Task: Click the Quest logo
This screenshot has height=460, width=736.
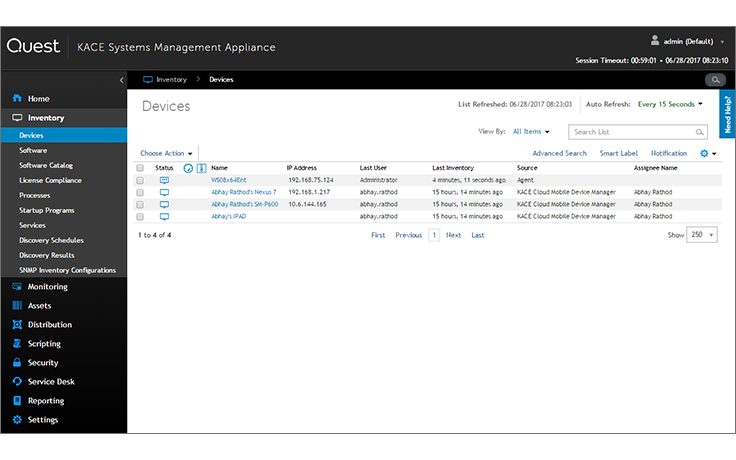Action: point(33,46)
